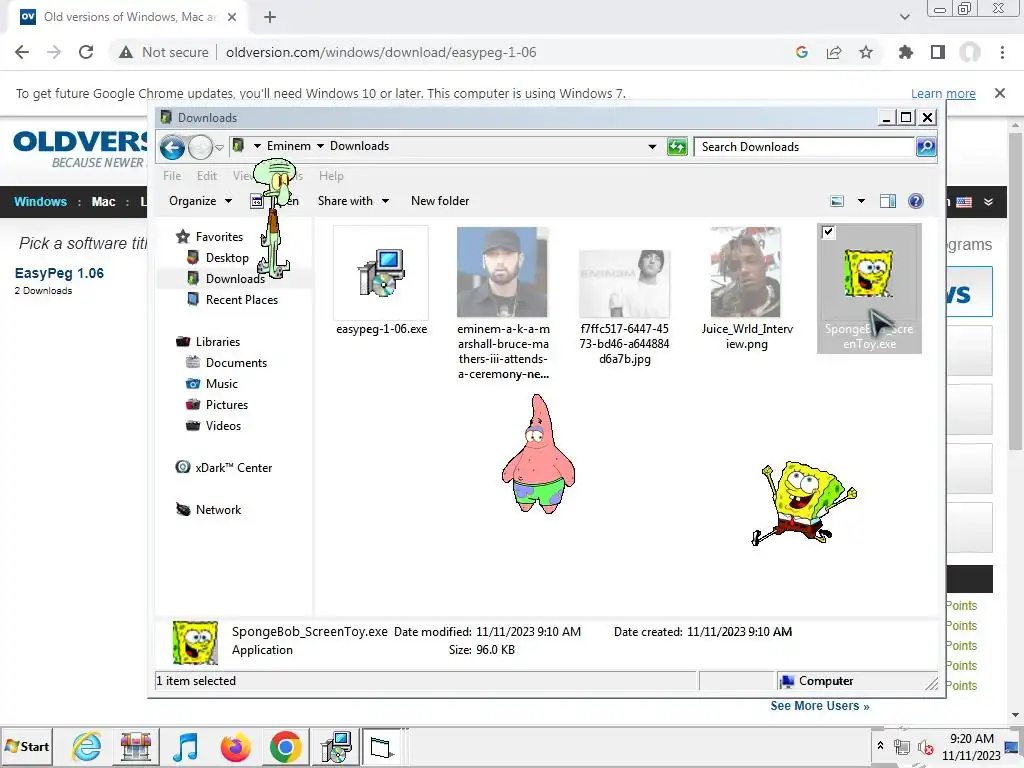
Task: Open the Start menu
Action: pos(27,746)
